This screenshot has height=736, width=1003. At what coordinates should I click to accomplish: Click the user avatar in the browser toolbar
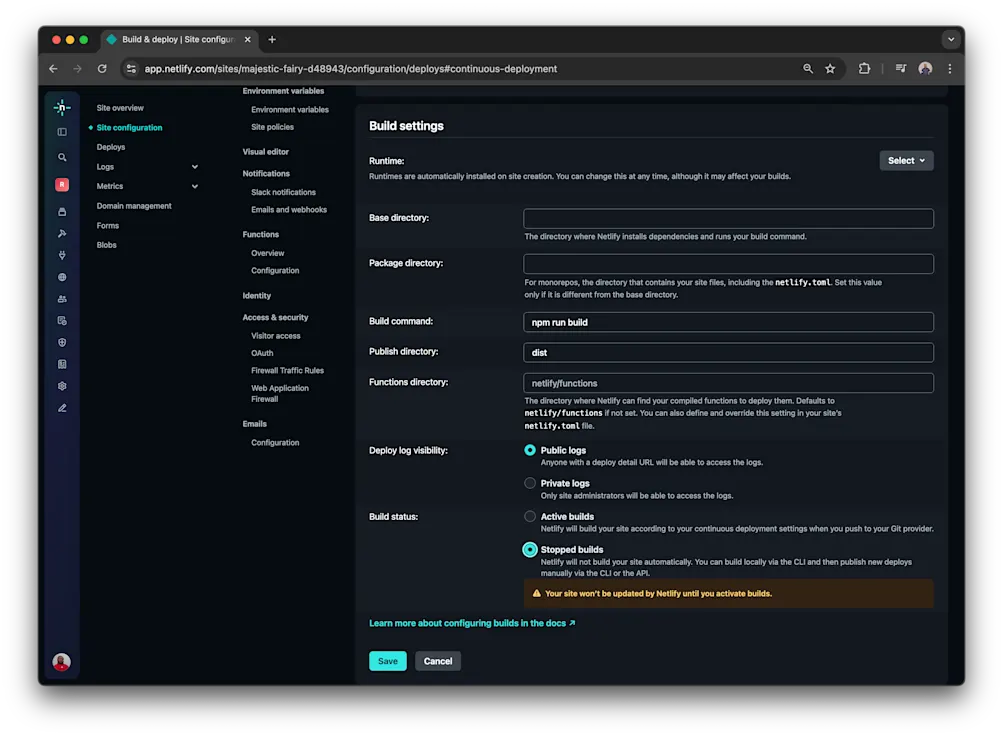(923, 68)
